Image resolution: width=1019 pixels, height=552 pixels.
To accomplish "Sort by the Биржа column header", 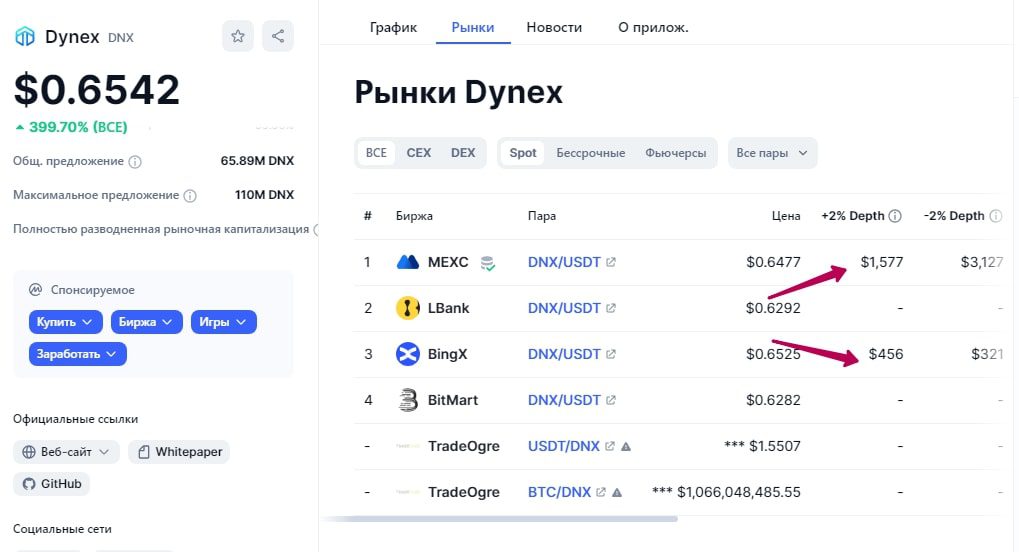I will tap(414, 216).
